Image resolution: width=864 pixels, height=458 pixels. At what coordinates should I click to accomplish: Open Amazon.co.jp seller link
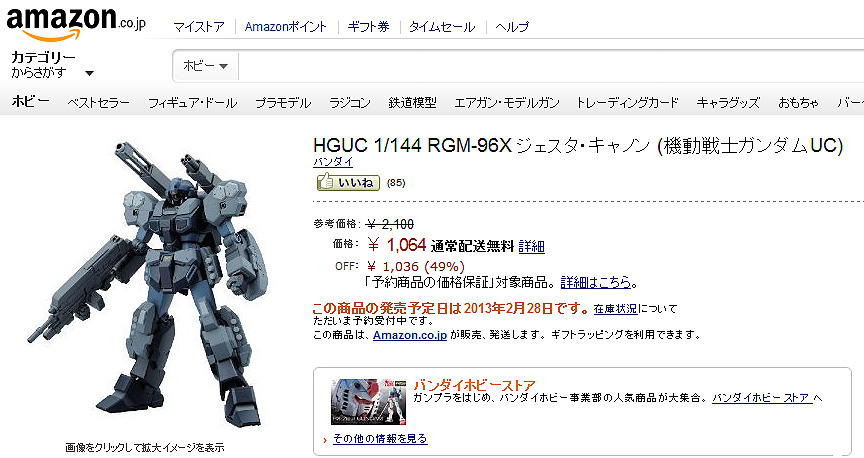pos(410,335)
